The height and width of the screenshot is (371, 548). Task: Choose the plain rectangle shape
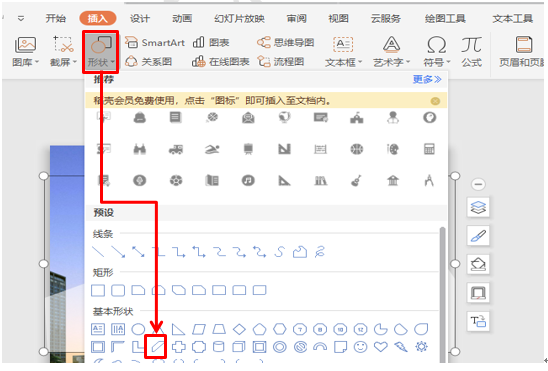pyautogui.click(x=98, y=291)
